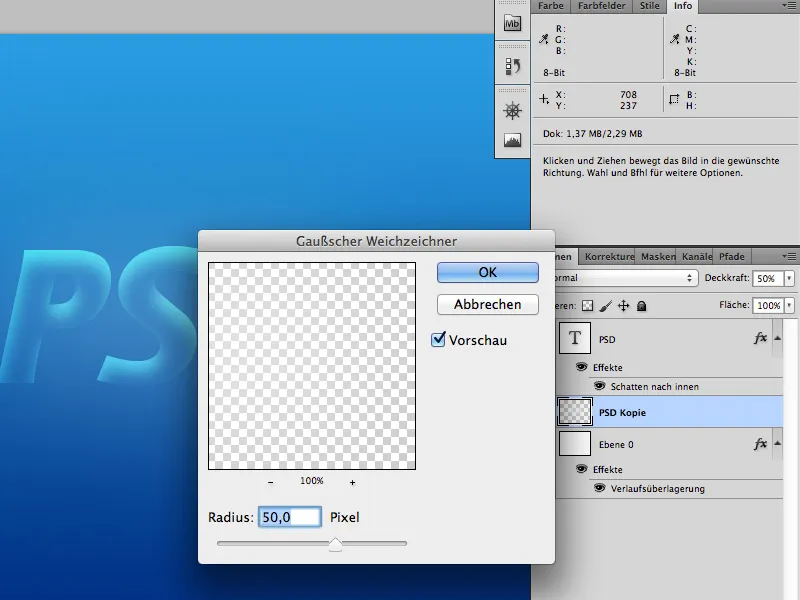The image size is (800, 600).
Task: Click the Fläche percentage field
Action: click(x=768, y=305)
